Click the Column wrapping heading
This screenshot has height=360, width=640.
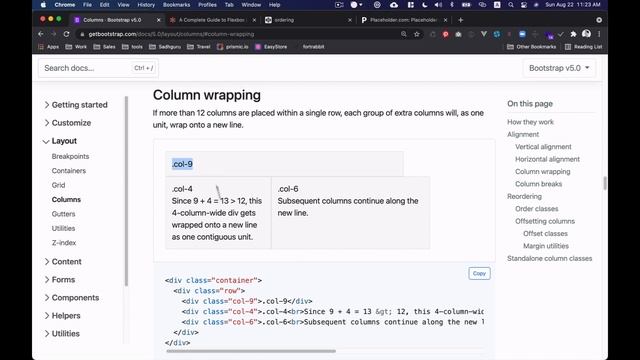coord(207,95)
